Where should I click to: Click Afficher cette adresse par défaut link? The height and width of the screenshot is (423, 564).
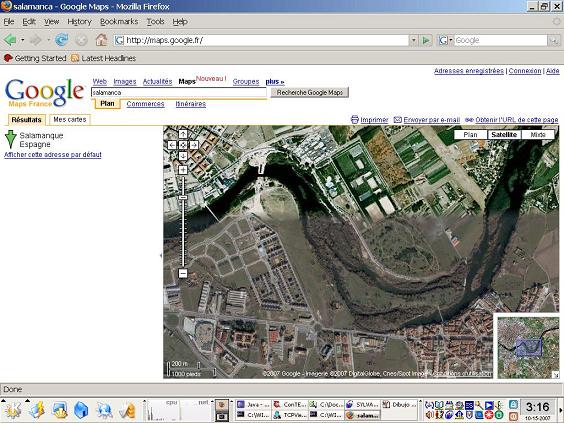coord(53,155)
